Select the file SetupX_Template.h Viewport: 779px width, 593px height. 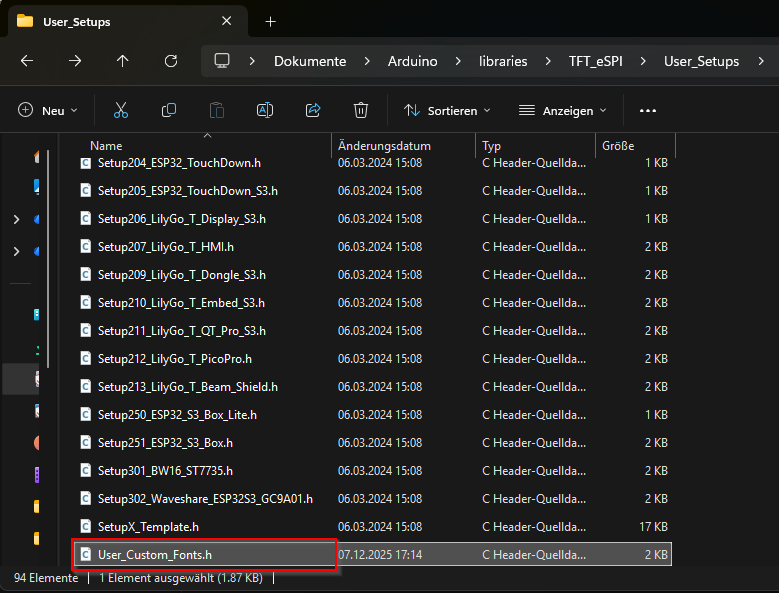pyautogui.click(x=148, y=526)
